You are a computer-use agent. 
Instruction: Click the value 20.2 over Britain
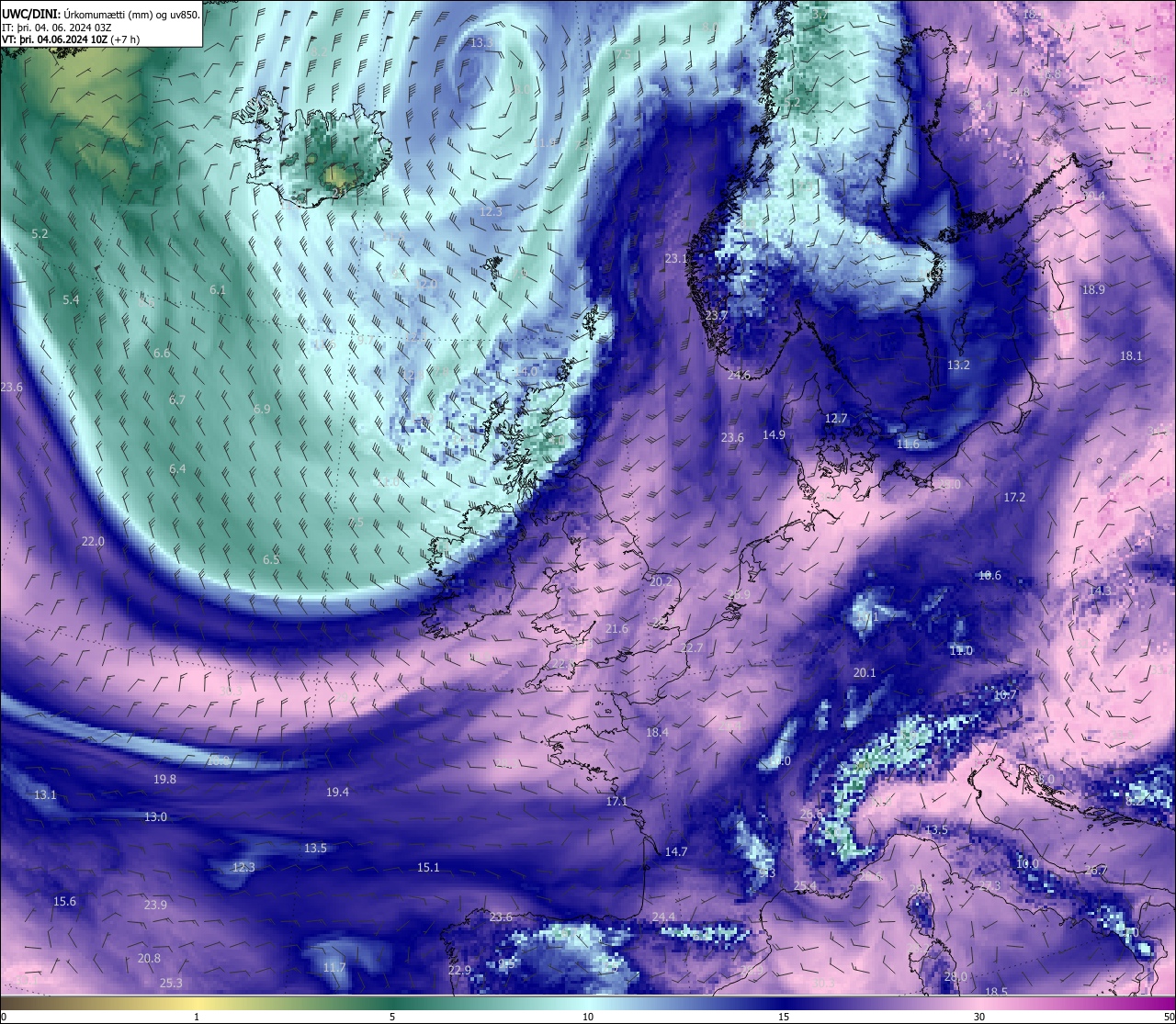[661, 581]
